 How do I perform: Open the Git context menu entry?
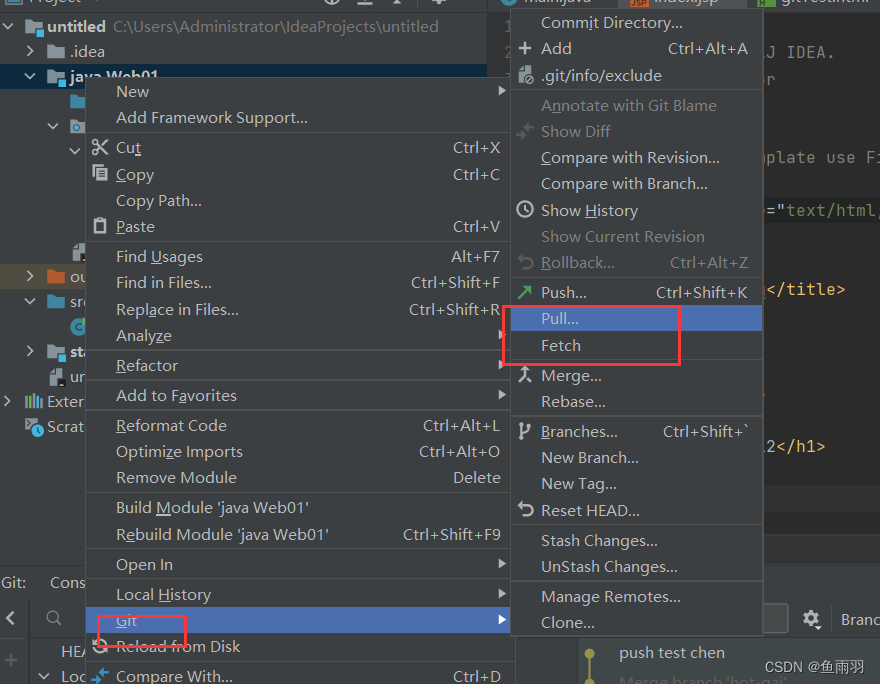coord(297,620)
